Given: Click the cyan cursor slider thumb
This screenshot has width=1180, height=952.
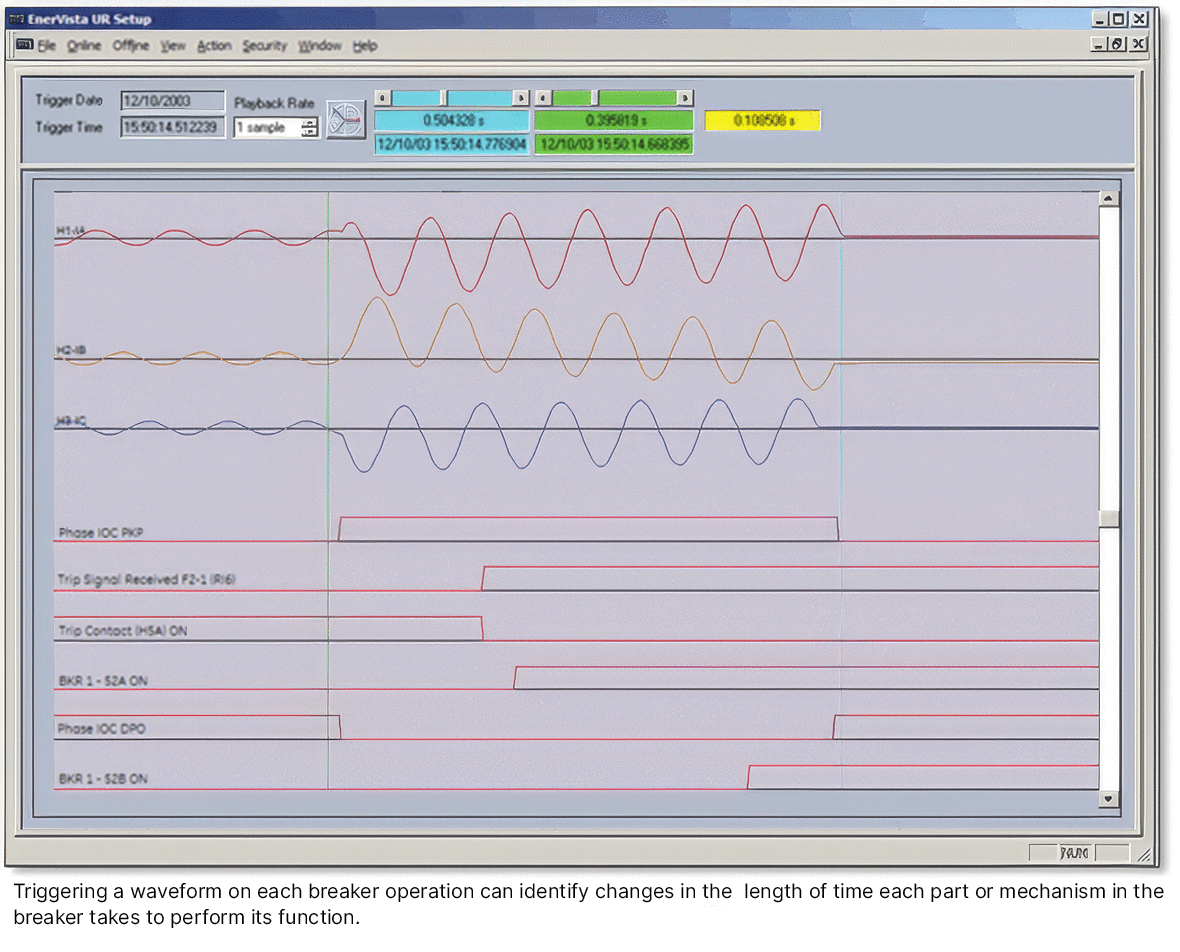Looking at the screenshot, I should click(x=444, y=98).
